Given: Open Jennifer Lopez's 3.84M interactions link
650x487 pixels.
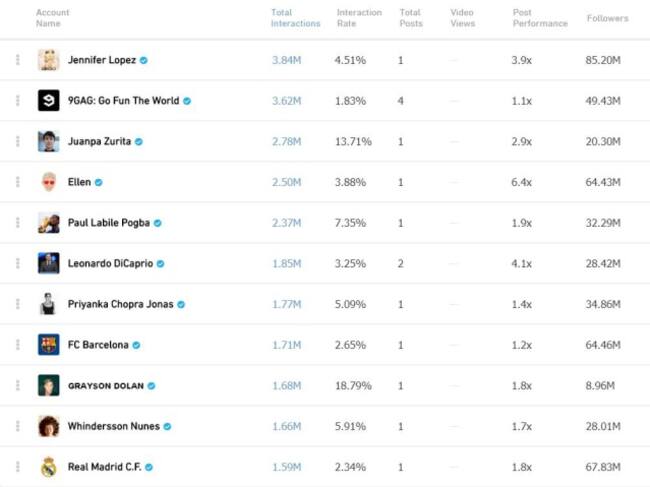Looking at the screenshot, I should click(286, 61).
